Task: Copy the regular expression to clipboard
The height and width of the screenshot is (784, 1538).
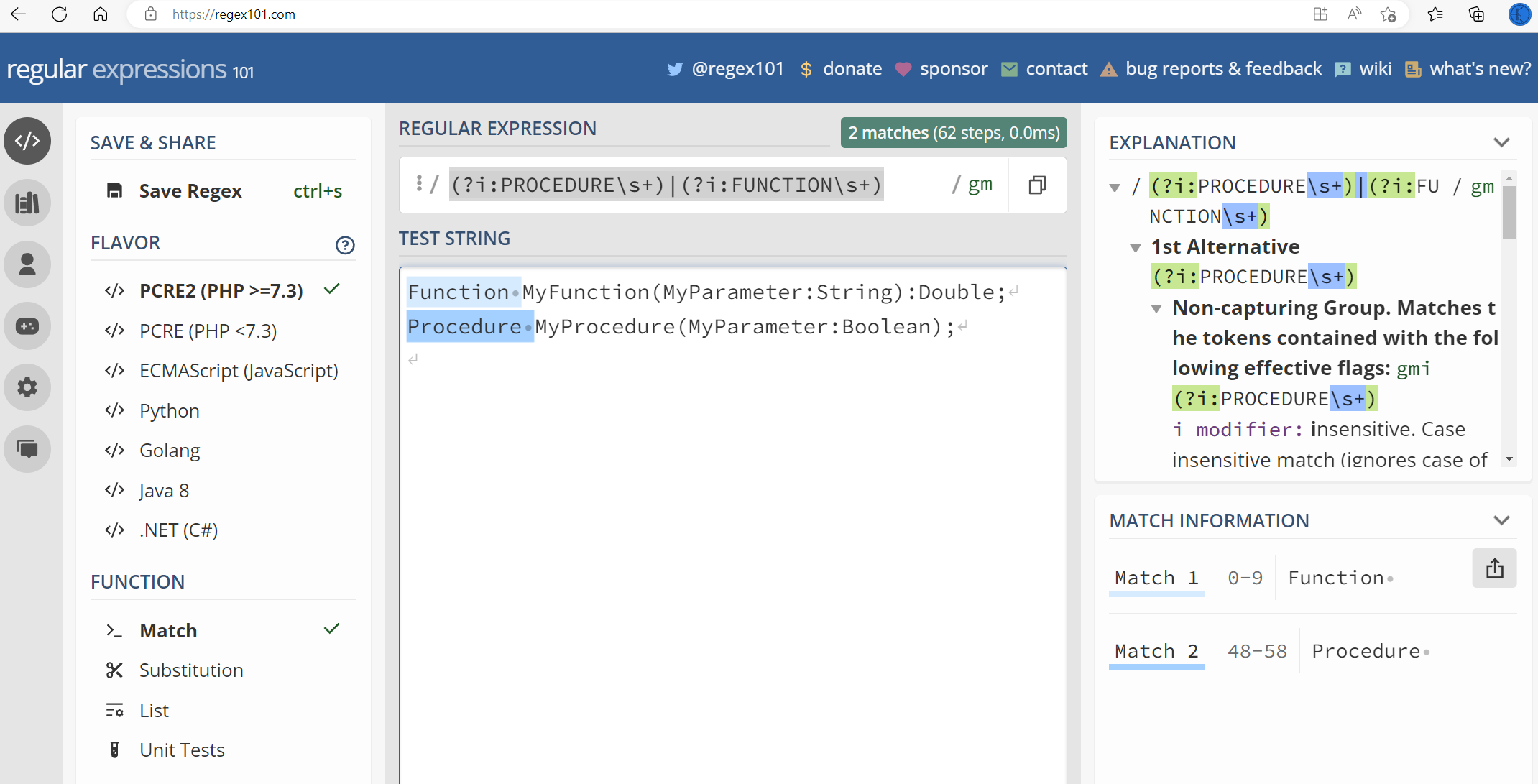Action: (x=1037, y=185)
